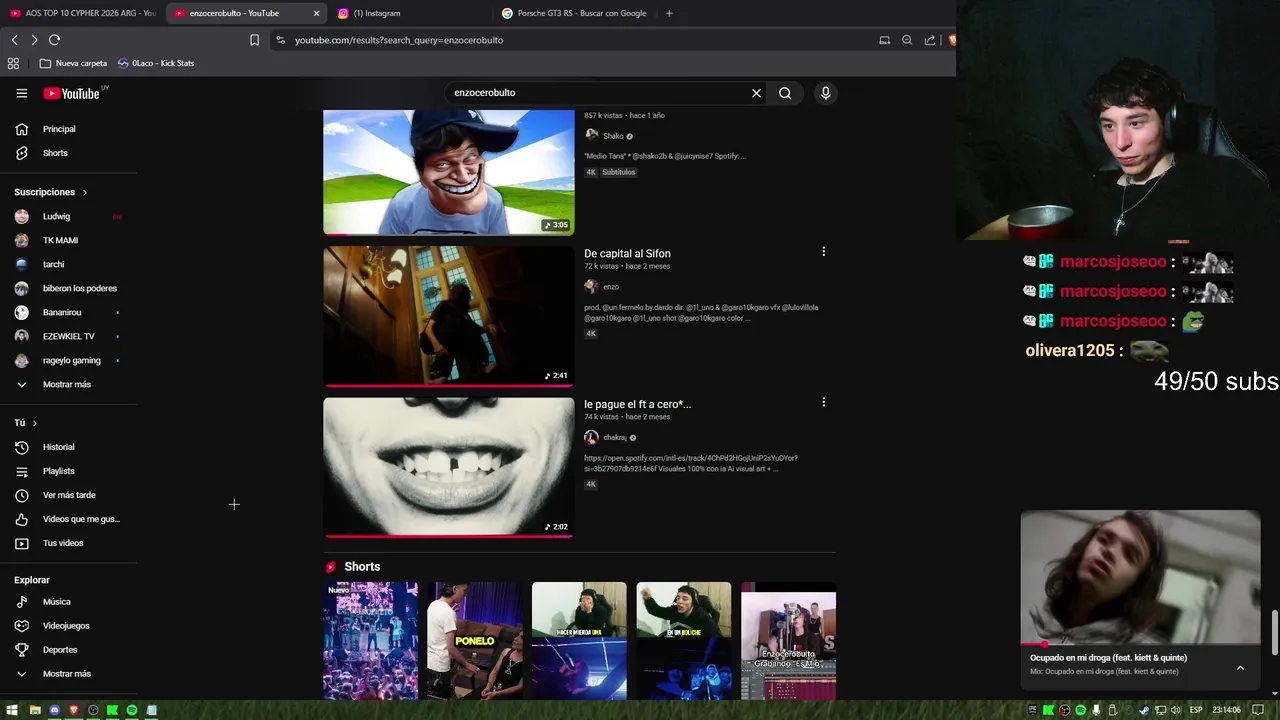Screen dimensions: 1280x720
Task: Open browser zoom magnifier in address bar
Action: 907,40
